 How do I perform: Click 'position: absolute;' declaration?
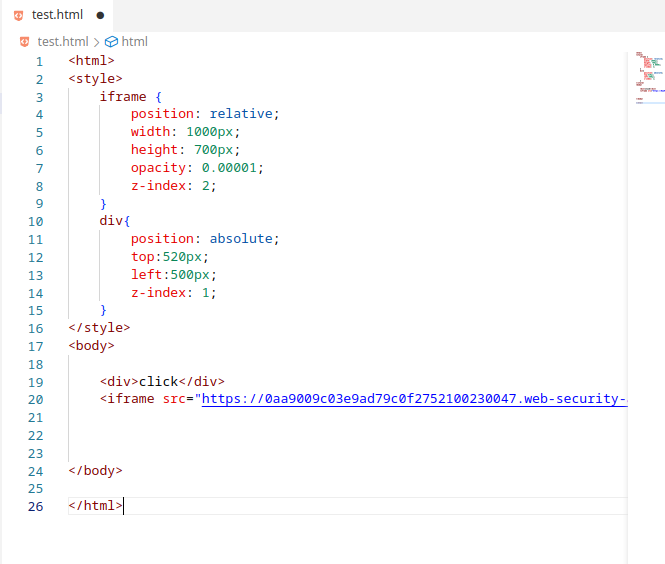click(205, 239)
